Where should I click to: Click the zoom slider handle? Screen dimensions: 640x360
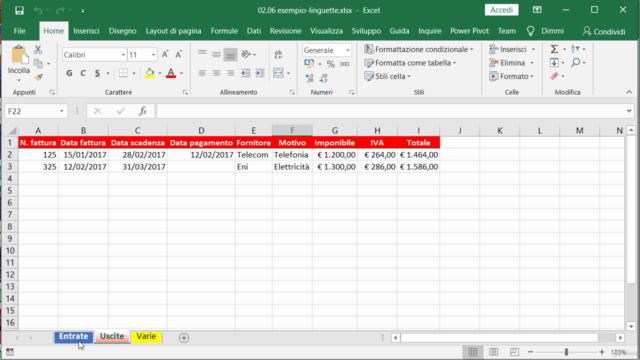pyautogui.click(x=566, y=352)
